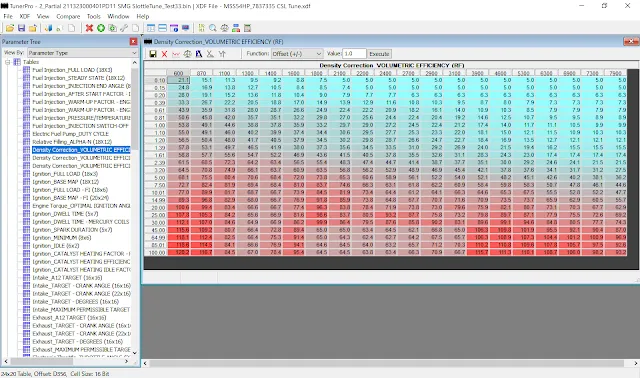640x378 pixels.
Task: Open the Function Offset (+/-) dropdown
Action: [x=297, y=53]
